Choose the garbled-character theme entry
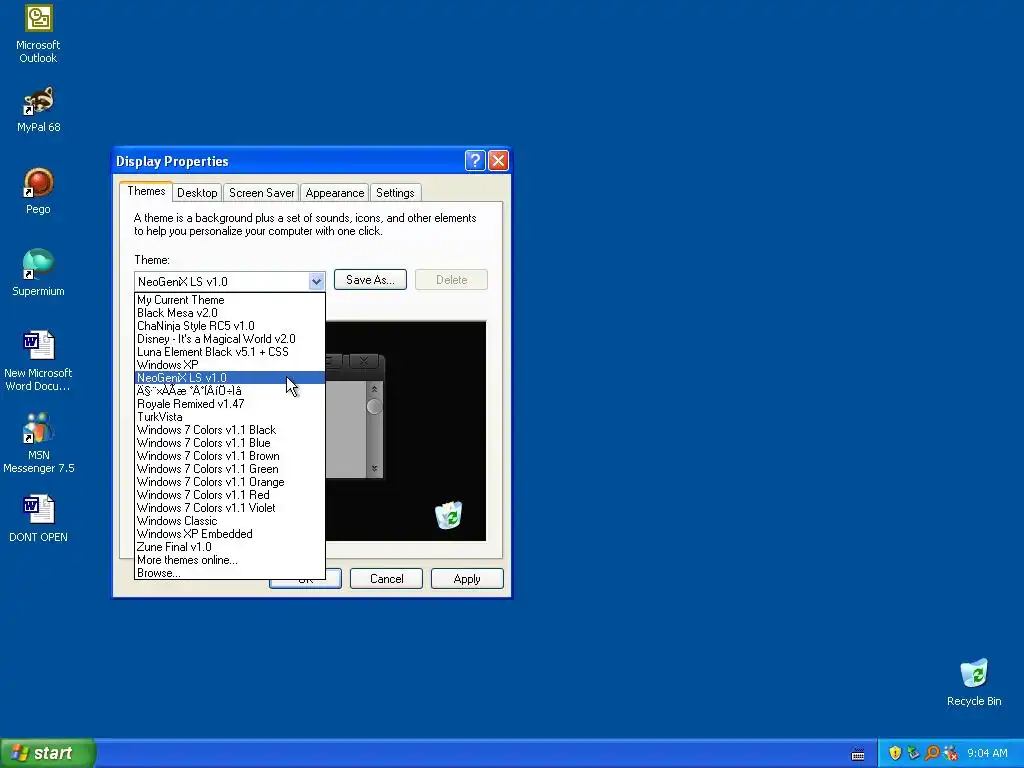Viewport: 1024px width, 768px height. click(x=229, y=391)
